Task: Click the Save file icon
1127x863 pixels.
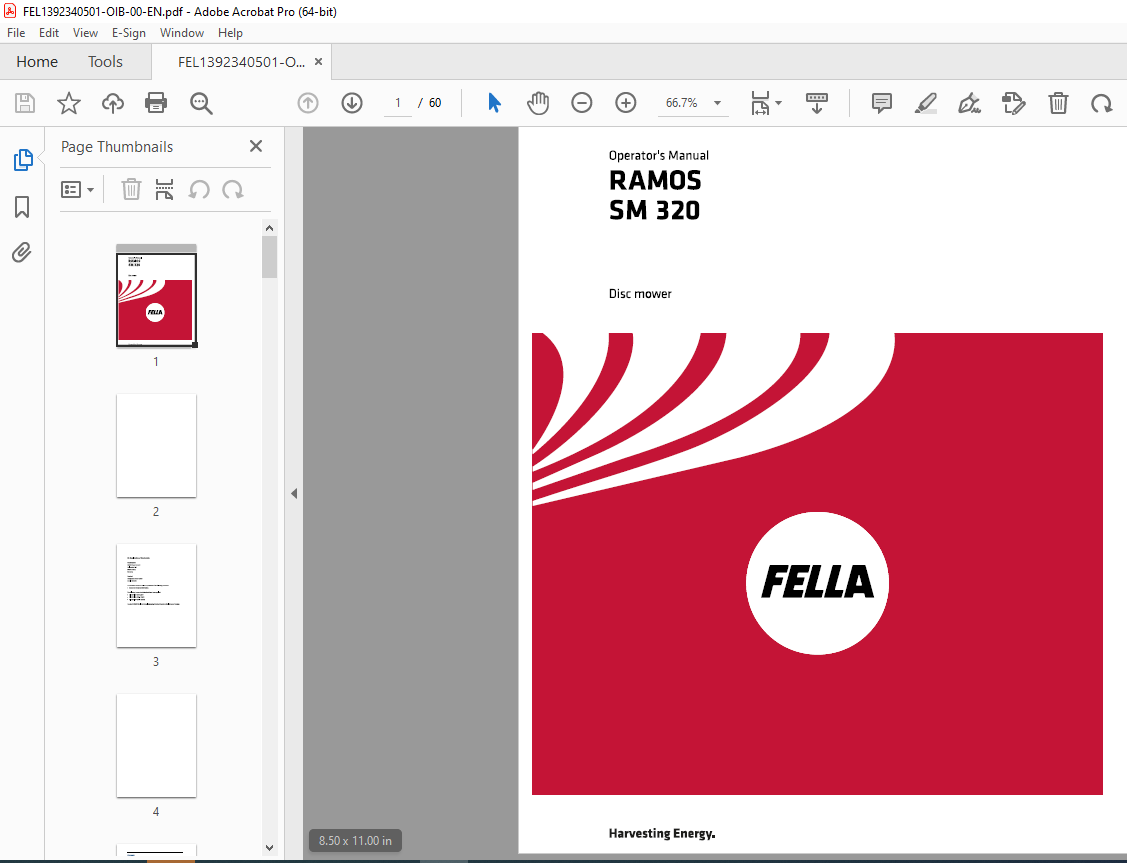Action: click(x=25, y=103)
